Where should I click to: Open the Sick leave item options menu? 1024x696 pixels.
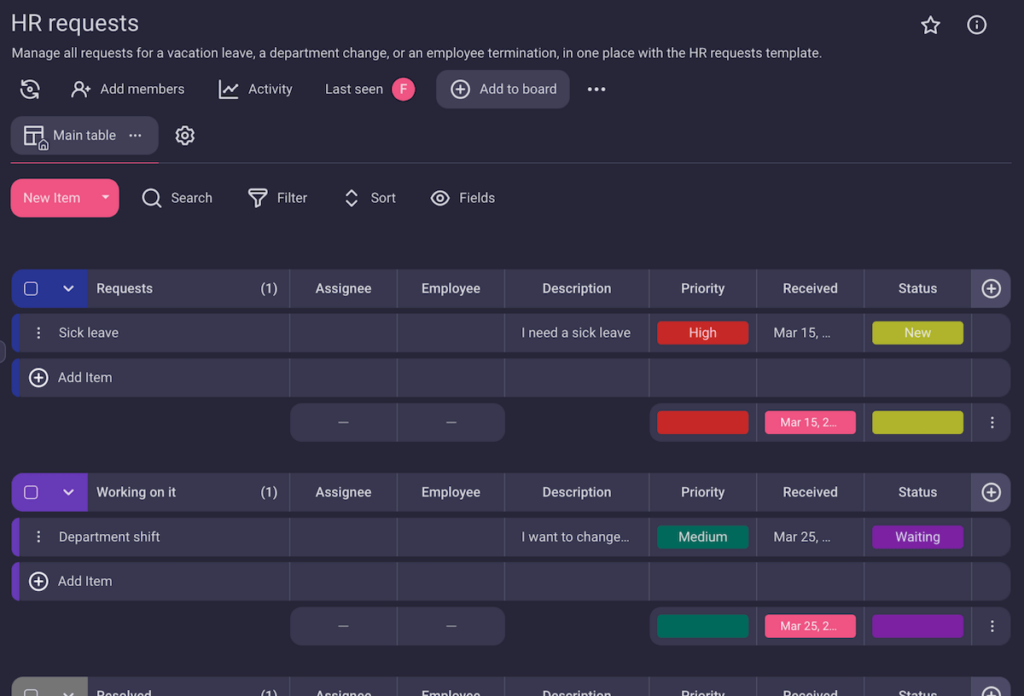(38, 332)
